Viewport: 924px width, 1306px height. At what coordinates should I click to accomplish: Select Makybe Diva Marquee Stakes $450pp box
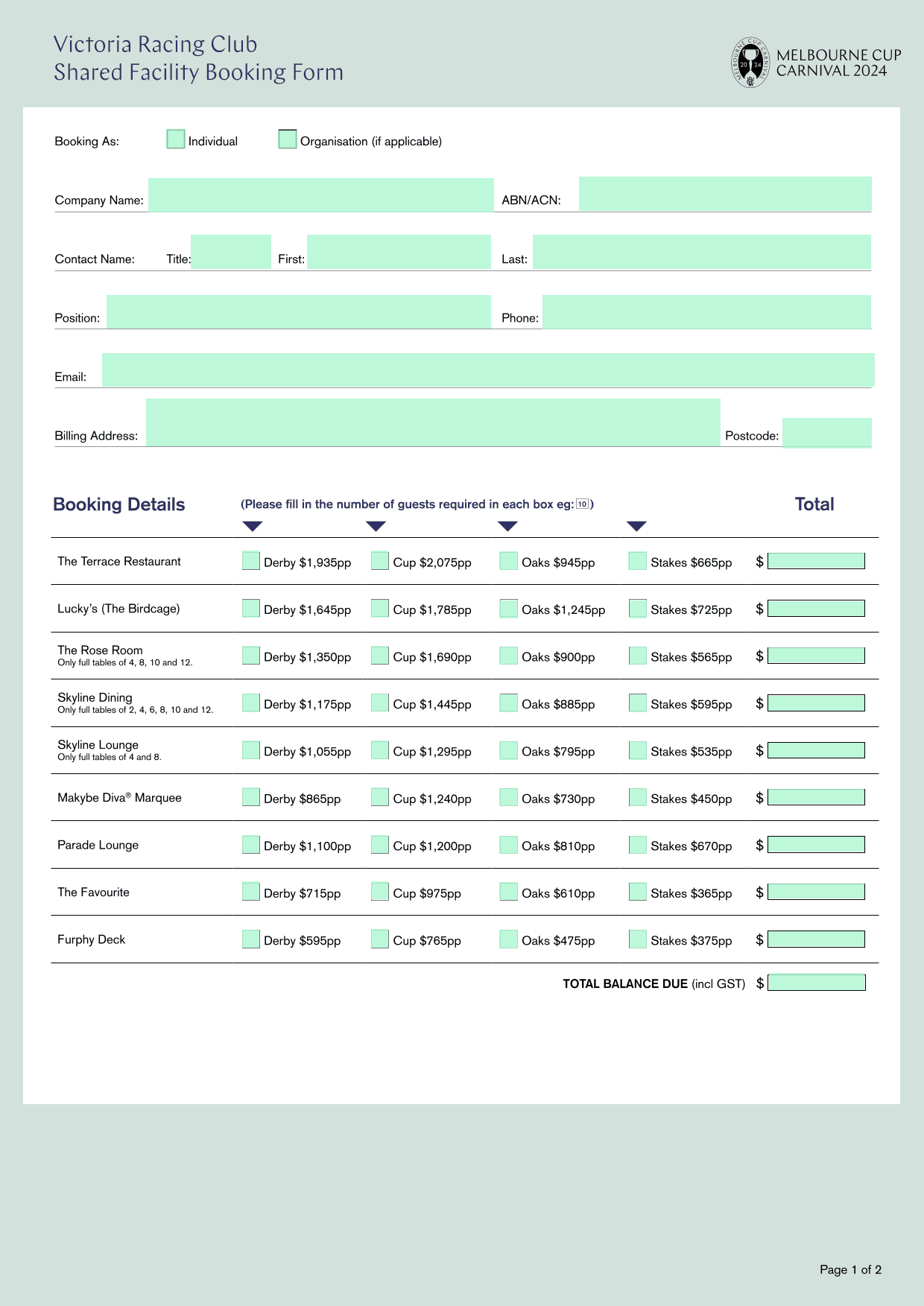[638, 797]
